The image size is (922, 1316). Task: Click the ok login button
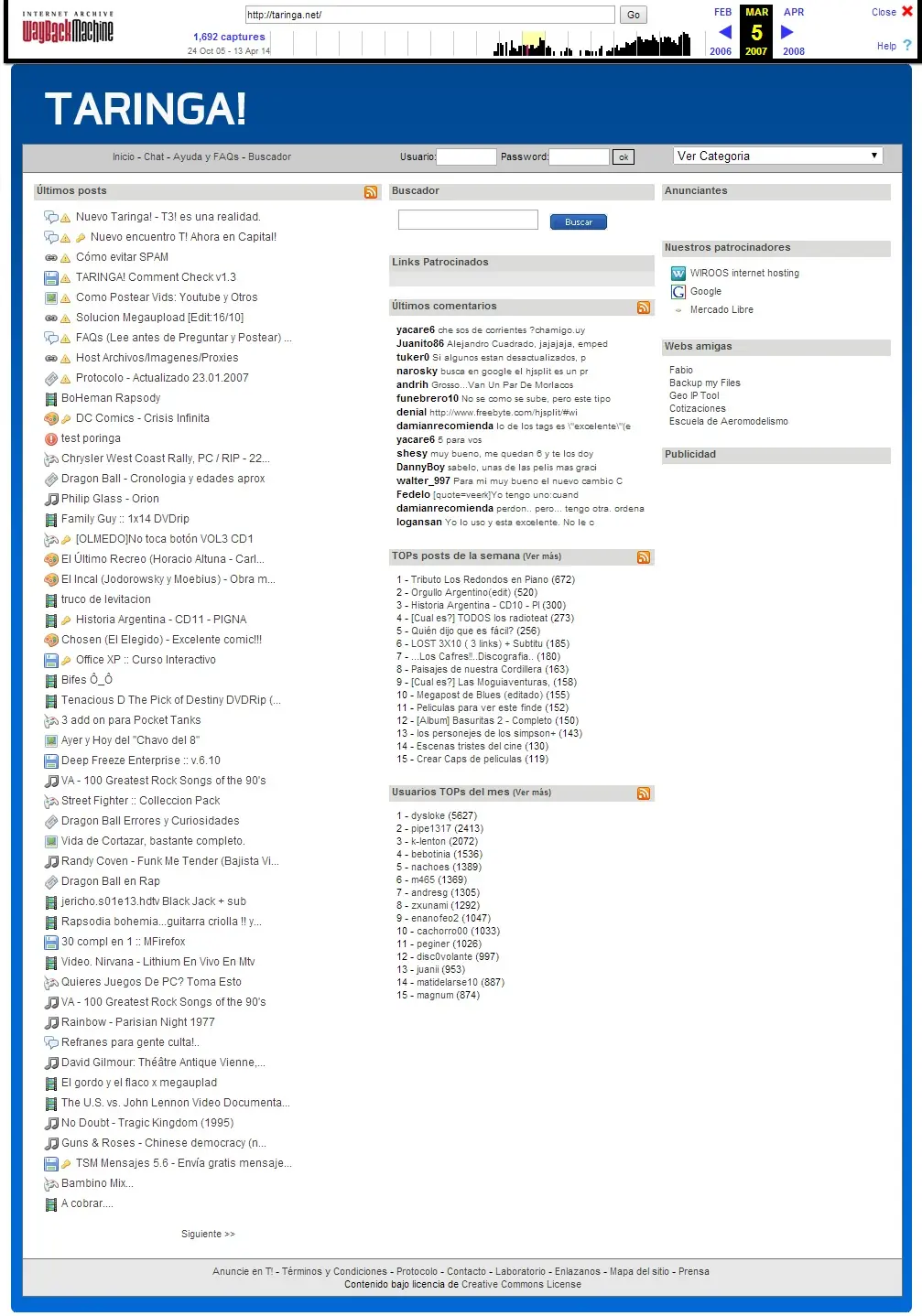[x=623, y=157]
